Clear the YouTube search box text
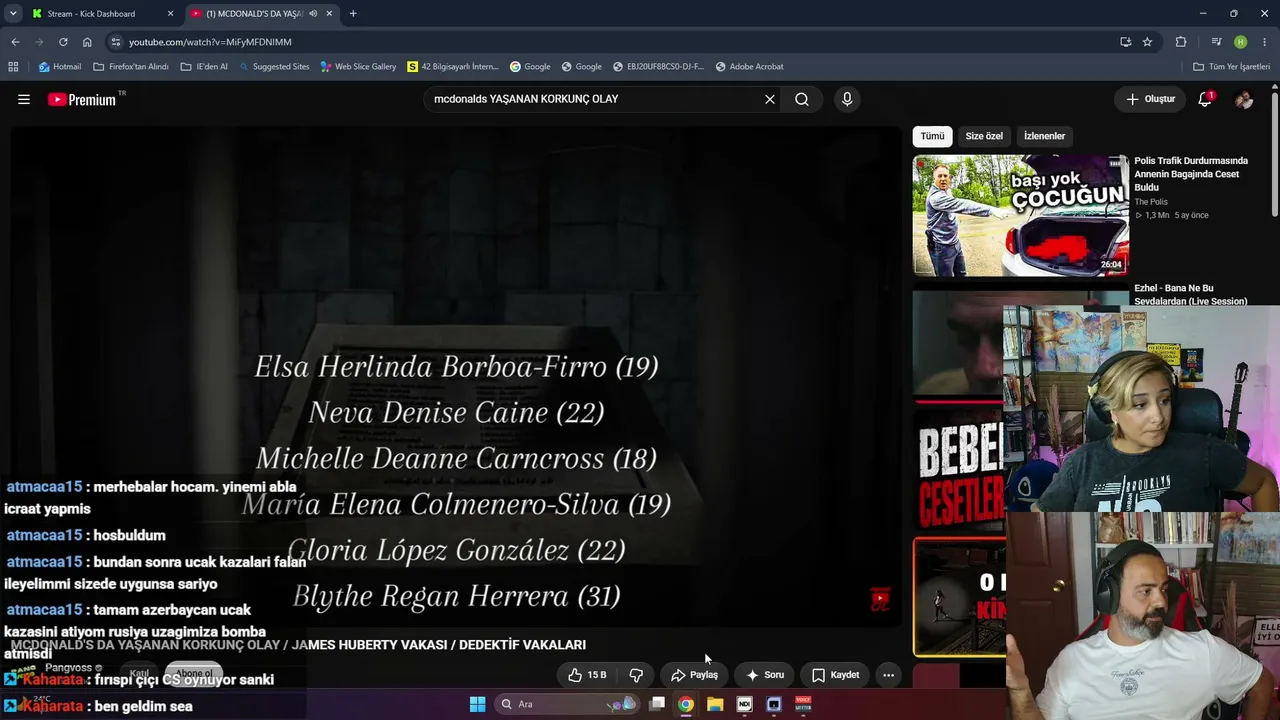The width and height of the screenshot is (1280, 720). [770, 99]
